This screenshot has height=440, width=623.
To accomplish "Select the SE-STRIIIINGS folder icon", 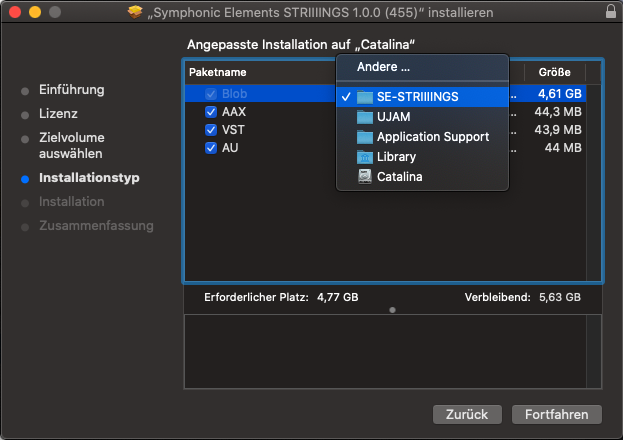I will [365, 97].
